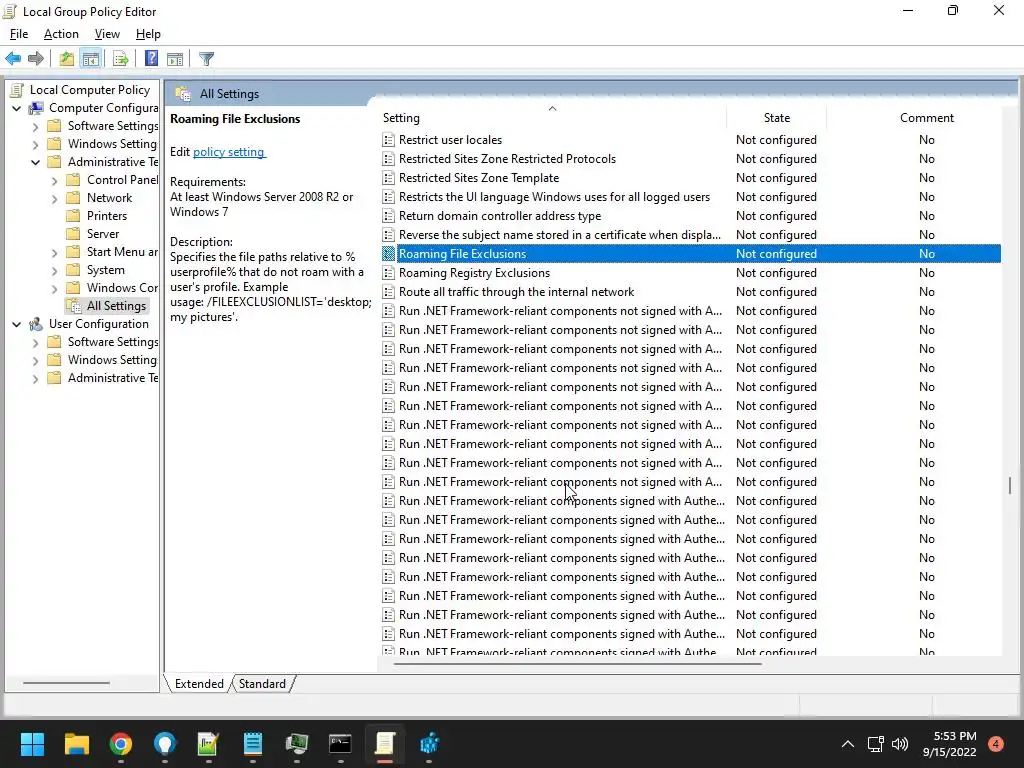The width and height of the screenshot is (1024, 768).
Task: Open Google Chrome from the taskbar
Action: [x=121, y=744]
